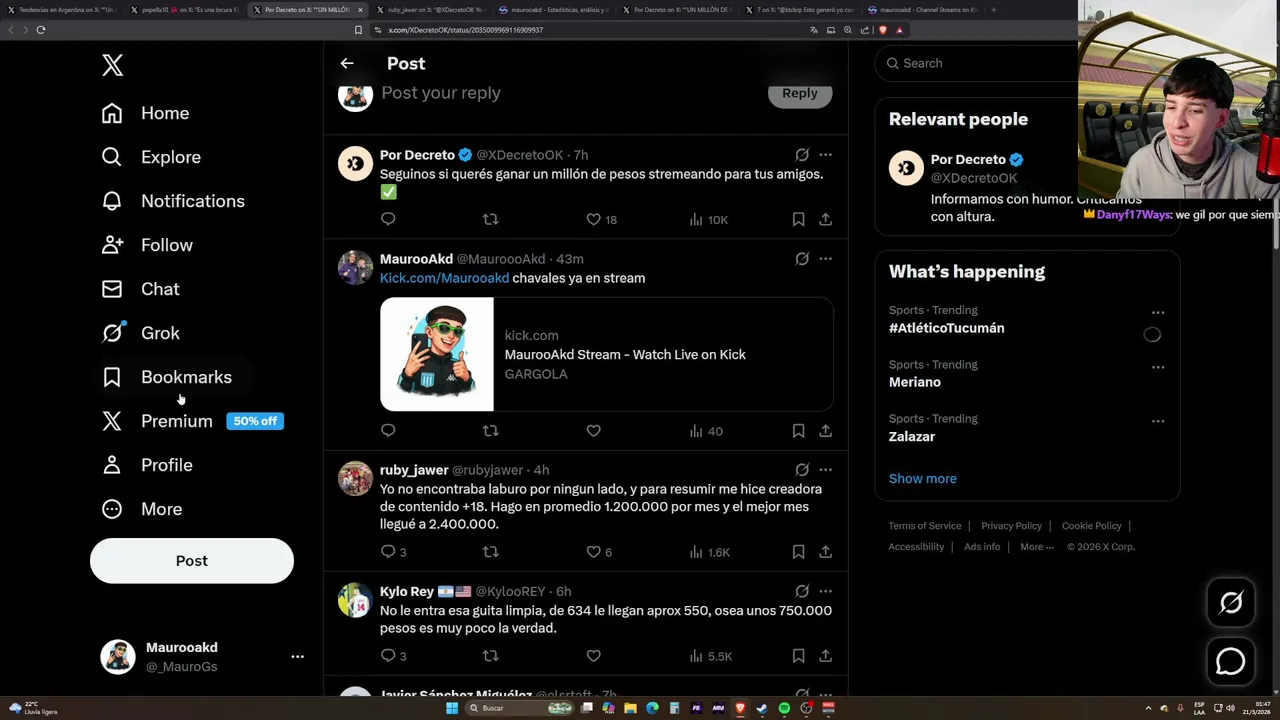Screen dimensions: 1280x720
Task: Click the X logo in sidebar
Action: (112, 66)
